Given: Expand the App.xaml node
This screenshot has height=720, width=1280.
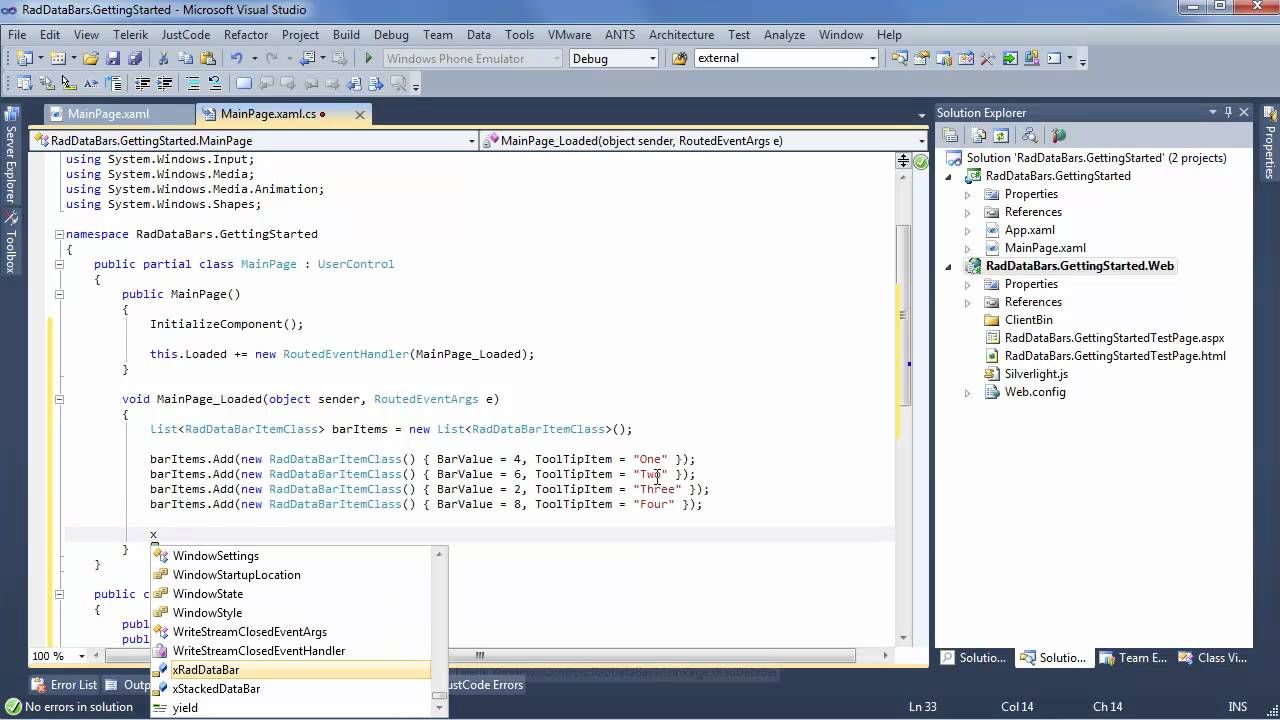Looking at the screenshot, I should pos(967,230).
